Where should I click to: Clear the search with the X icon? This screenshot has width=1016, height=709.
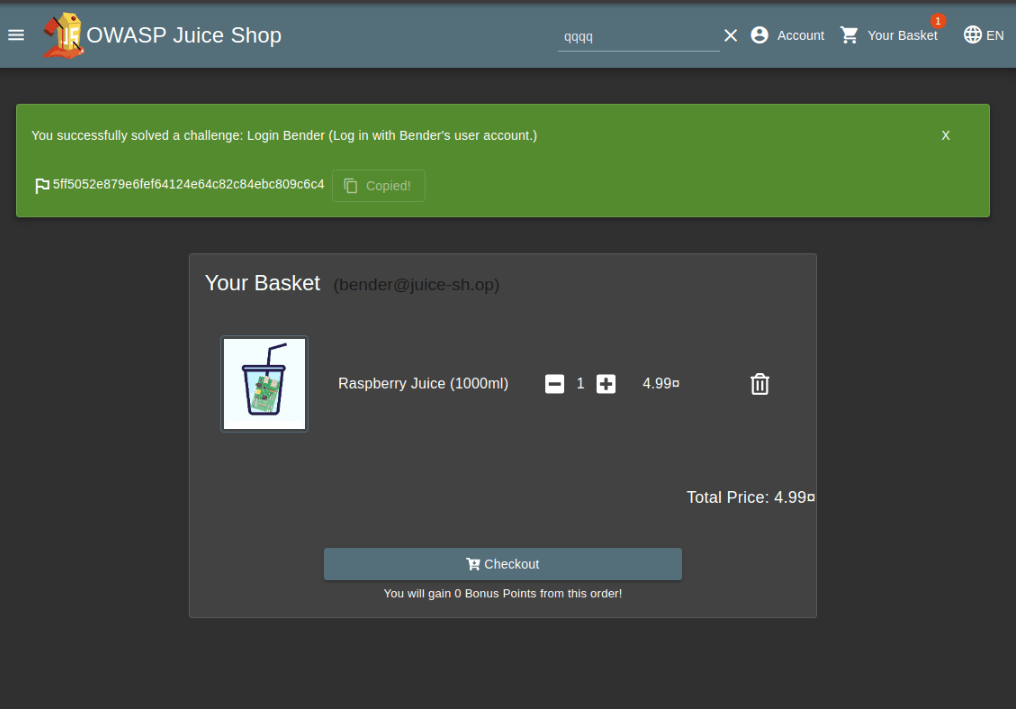coord(730,36)
